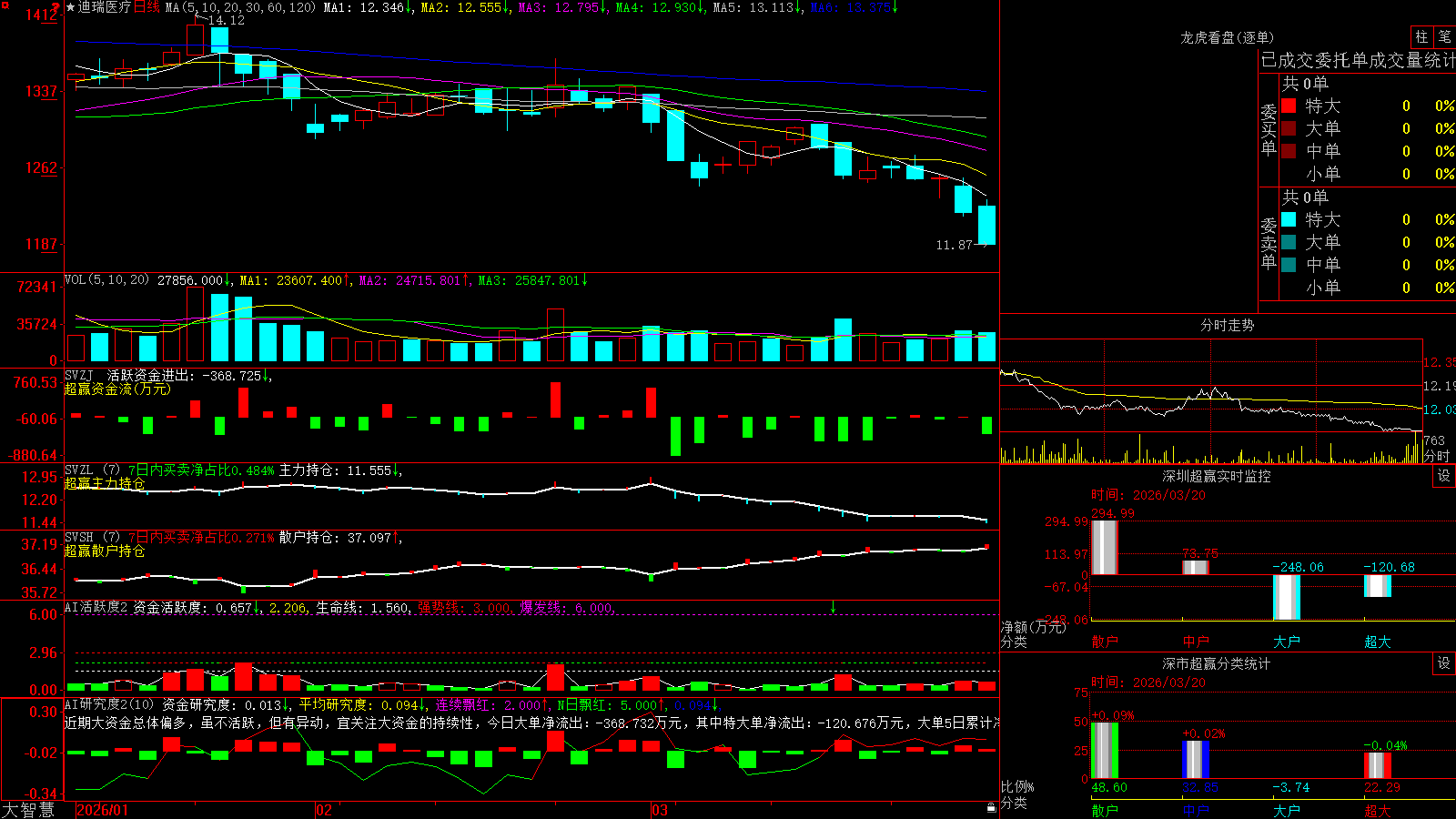Click the 02 month marker on time axis
1456x819 pixels.
tap(324, 810)
